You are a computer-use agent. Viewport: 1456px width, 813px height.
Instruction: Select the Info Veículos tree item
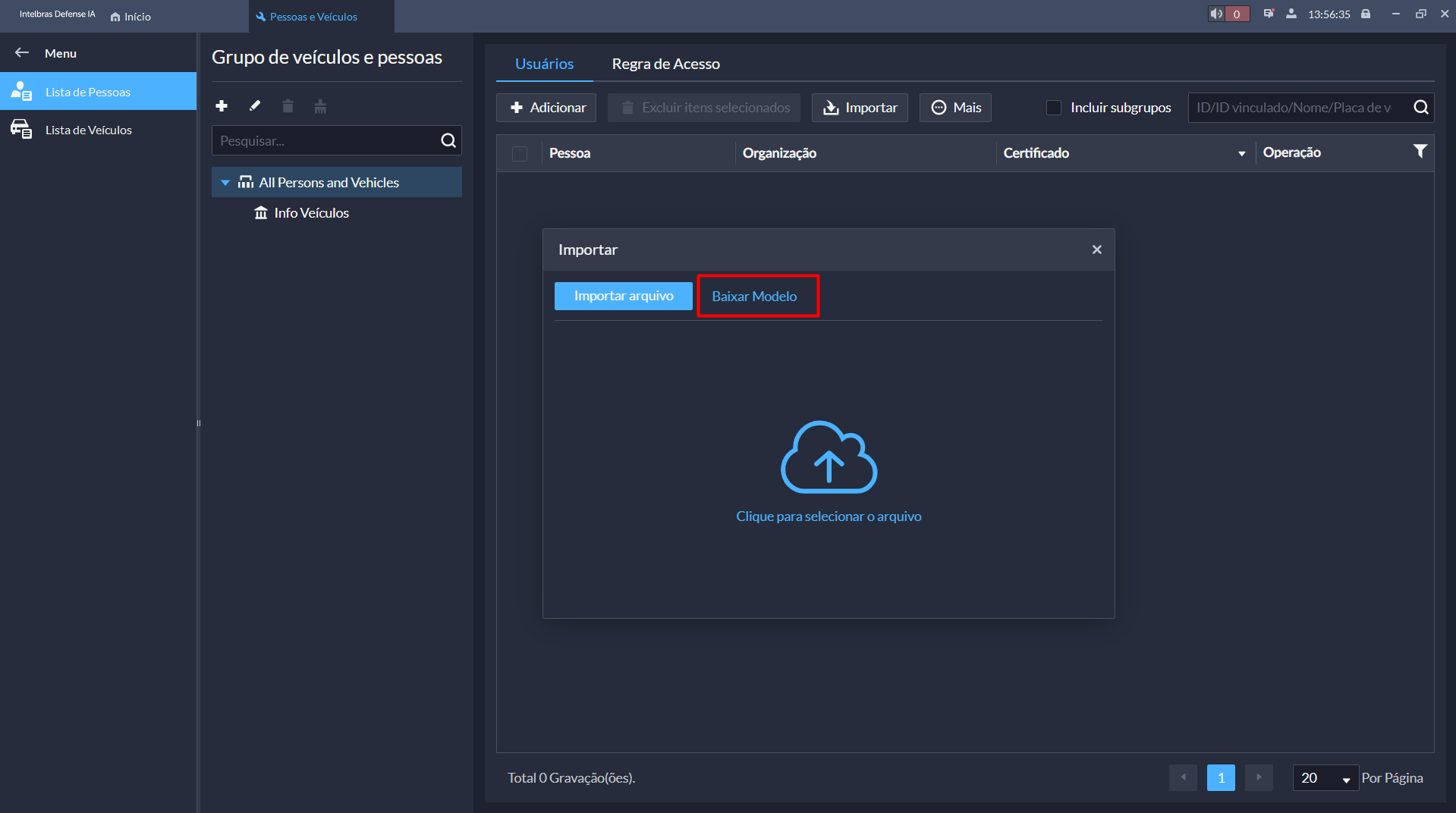311,213
